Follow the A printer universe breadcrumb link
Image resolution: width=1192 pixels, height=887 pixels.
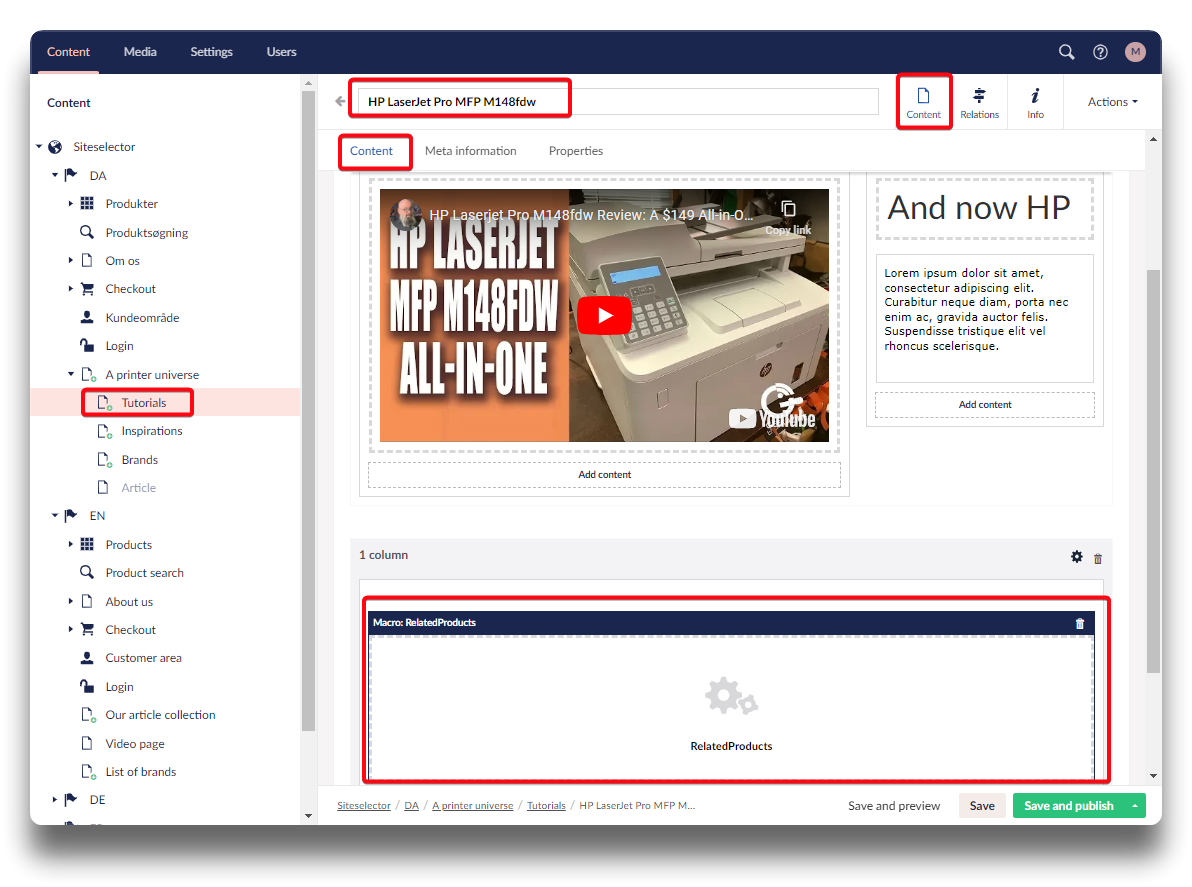coord(472,806)
